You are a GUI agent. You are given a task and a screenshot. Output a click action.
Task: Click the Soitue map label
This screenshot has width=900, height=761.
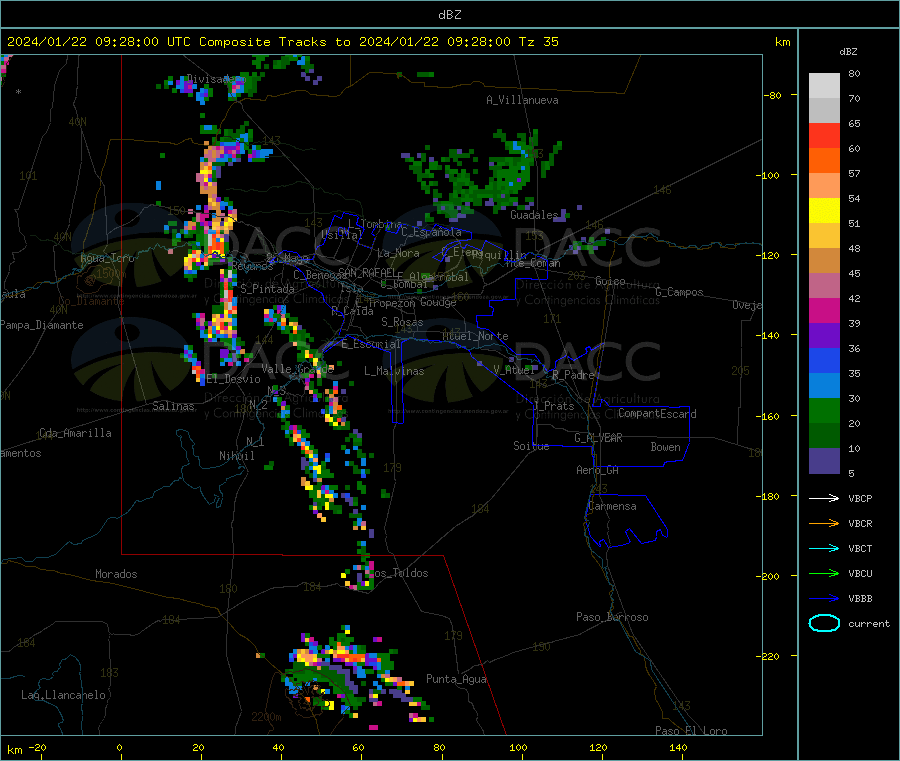click(531, 446)
